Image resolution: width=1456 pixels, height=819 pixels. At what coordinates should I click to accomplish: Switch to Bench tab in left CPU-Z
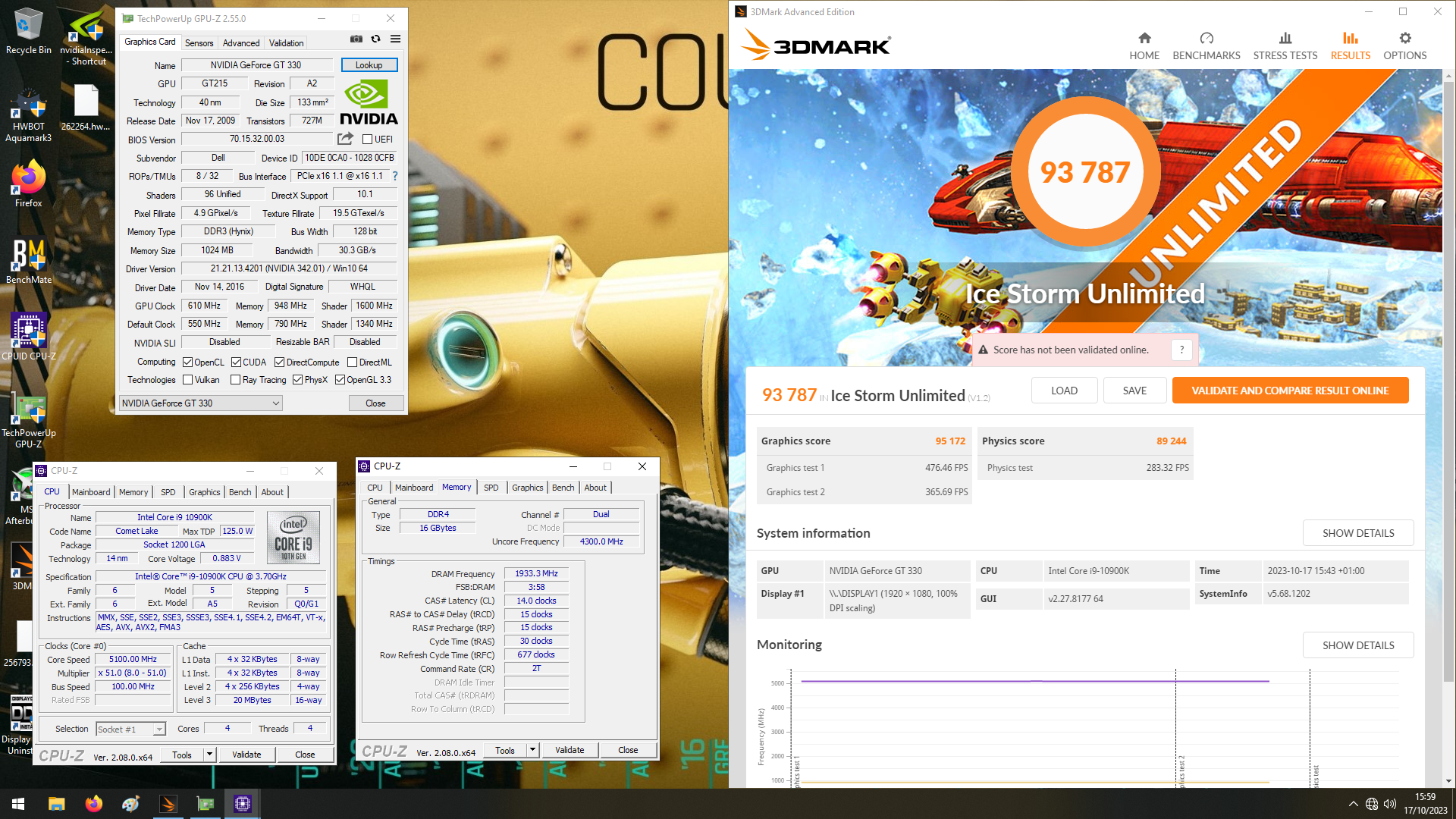click(x=240, y=492)
